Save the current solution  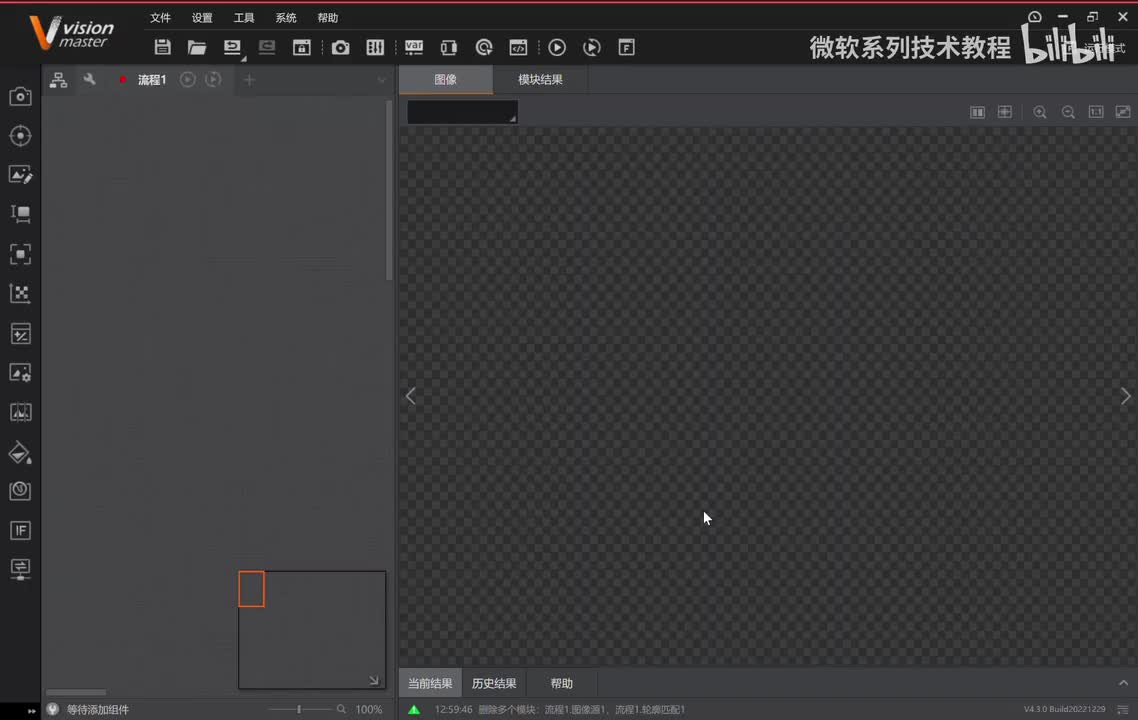(163, 47)
